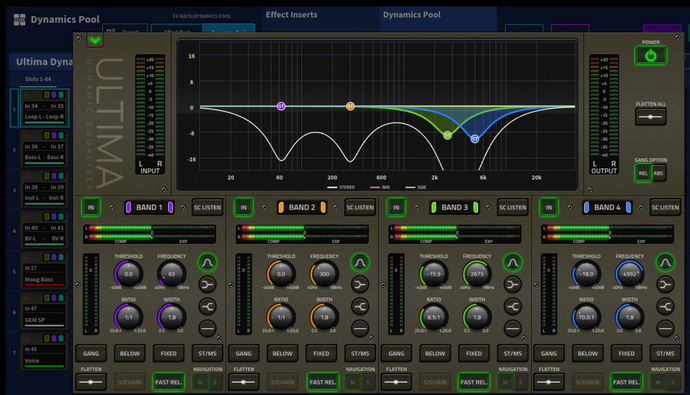
Task: Toggle Band 1 IN switch
Action: pyautogui.click(x=91, y=208)
